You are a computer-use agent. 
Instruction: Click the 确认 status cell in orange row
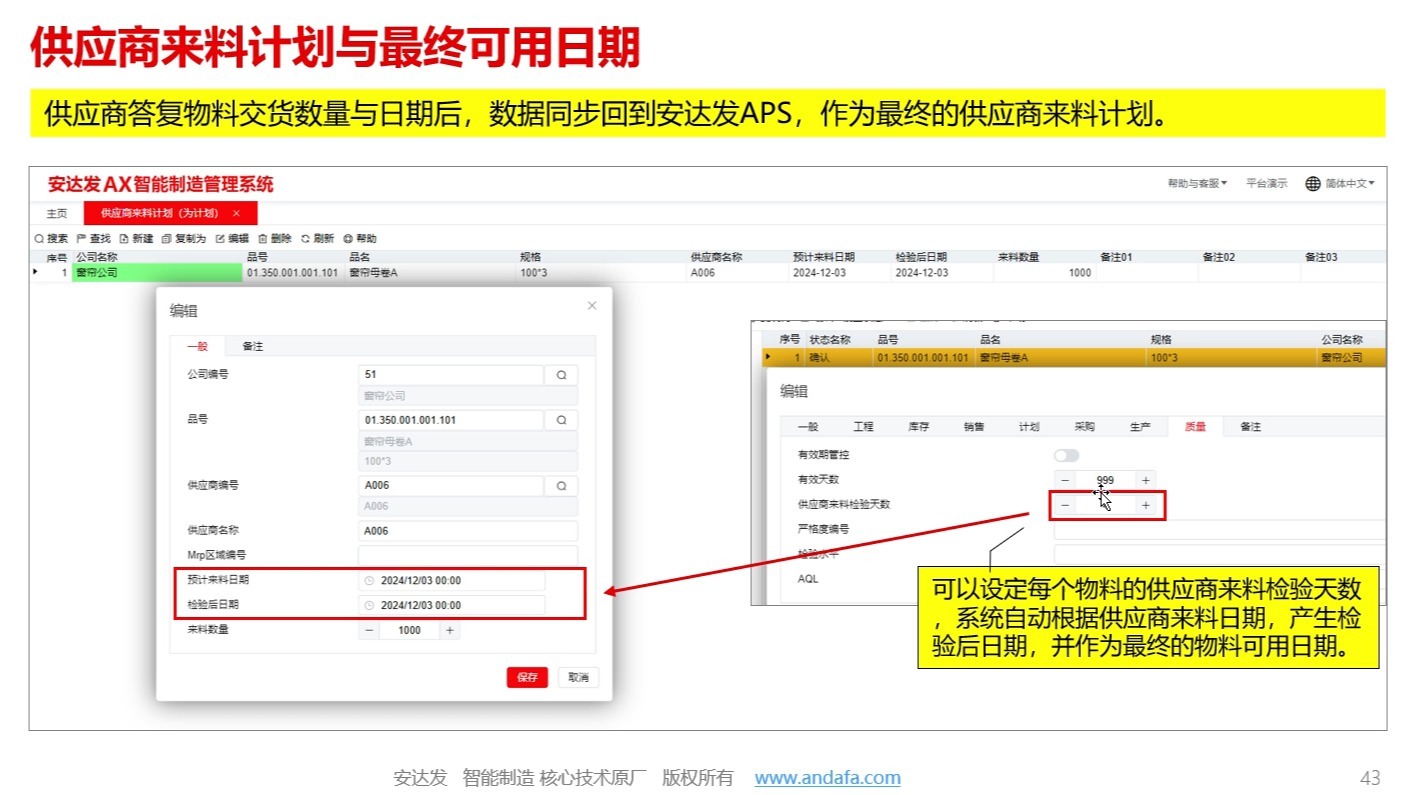point(839,357)
